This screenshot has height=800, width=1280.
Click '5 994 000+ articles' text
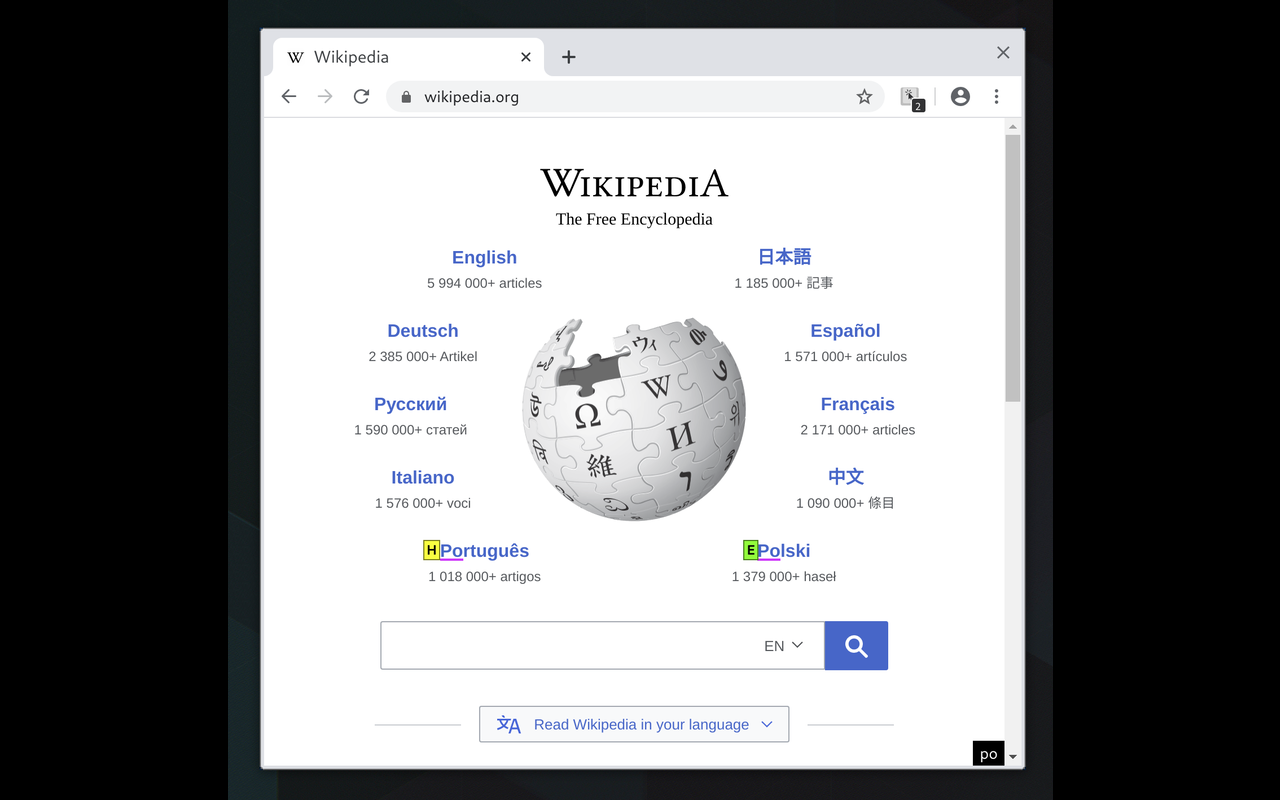[x=484, y=283]
